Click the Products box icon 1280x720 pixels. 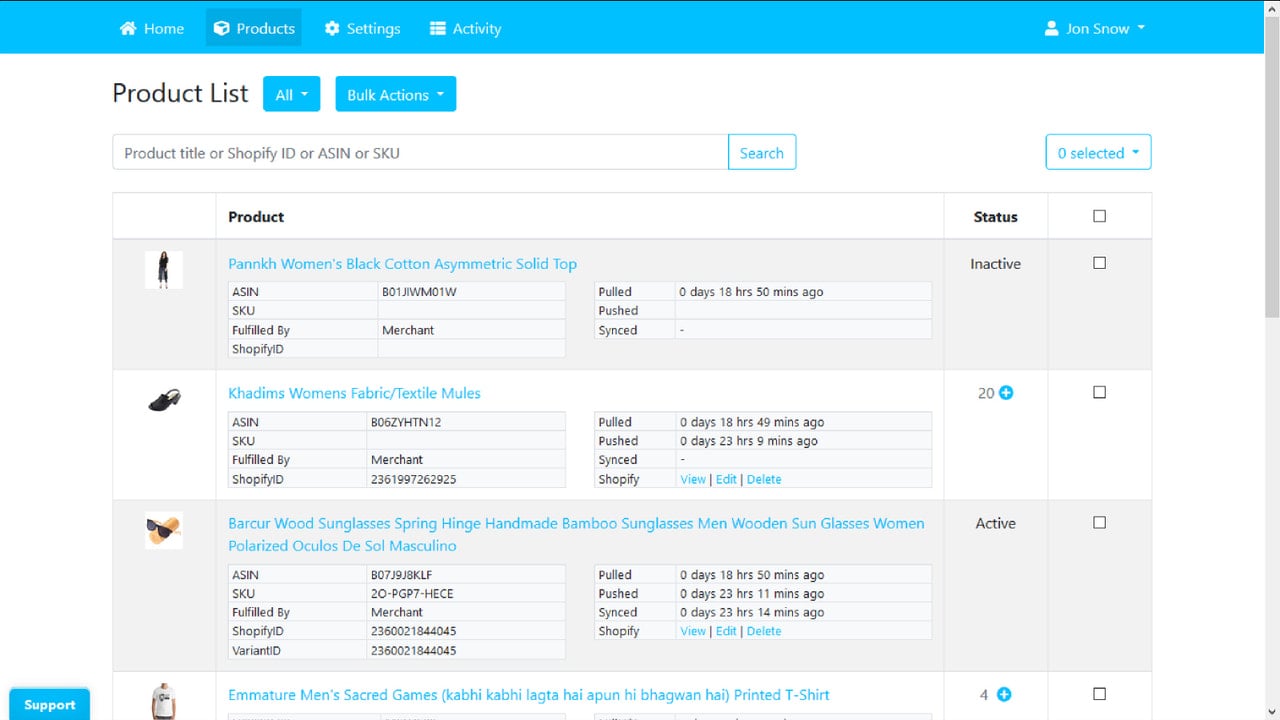tap(222, 29)
